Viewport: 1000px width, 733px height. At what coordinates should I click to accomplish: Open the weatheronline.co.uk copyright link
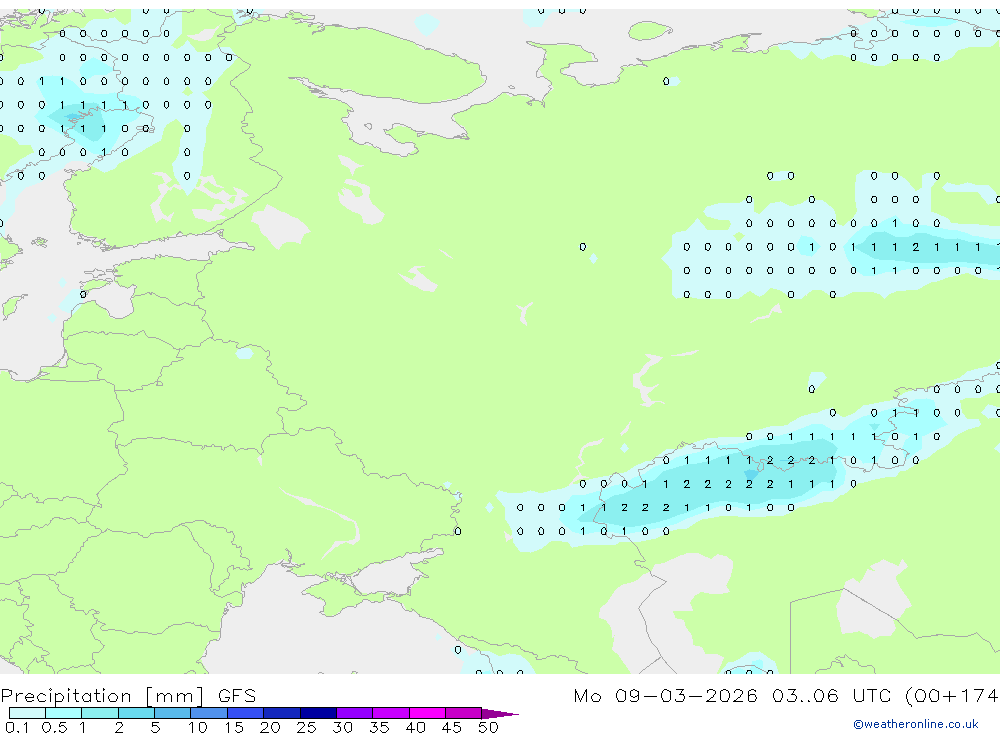(x=916, y=724)
